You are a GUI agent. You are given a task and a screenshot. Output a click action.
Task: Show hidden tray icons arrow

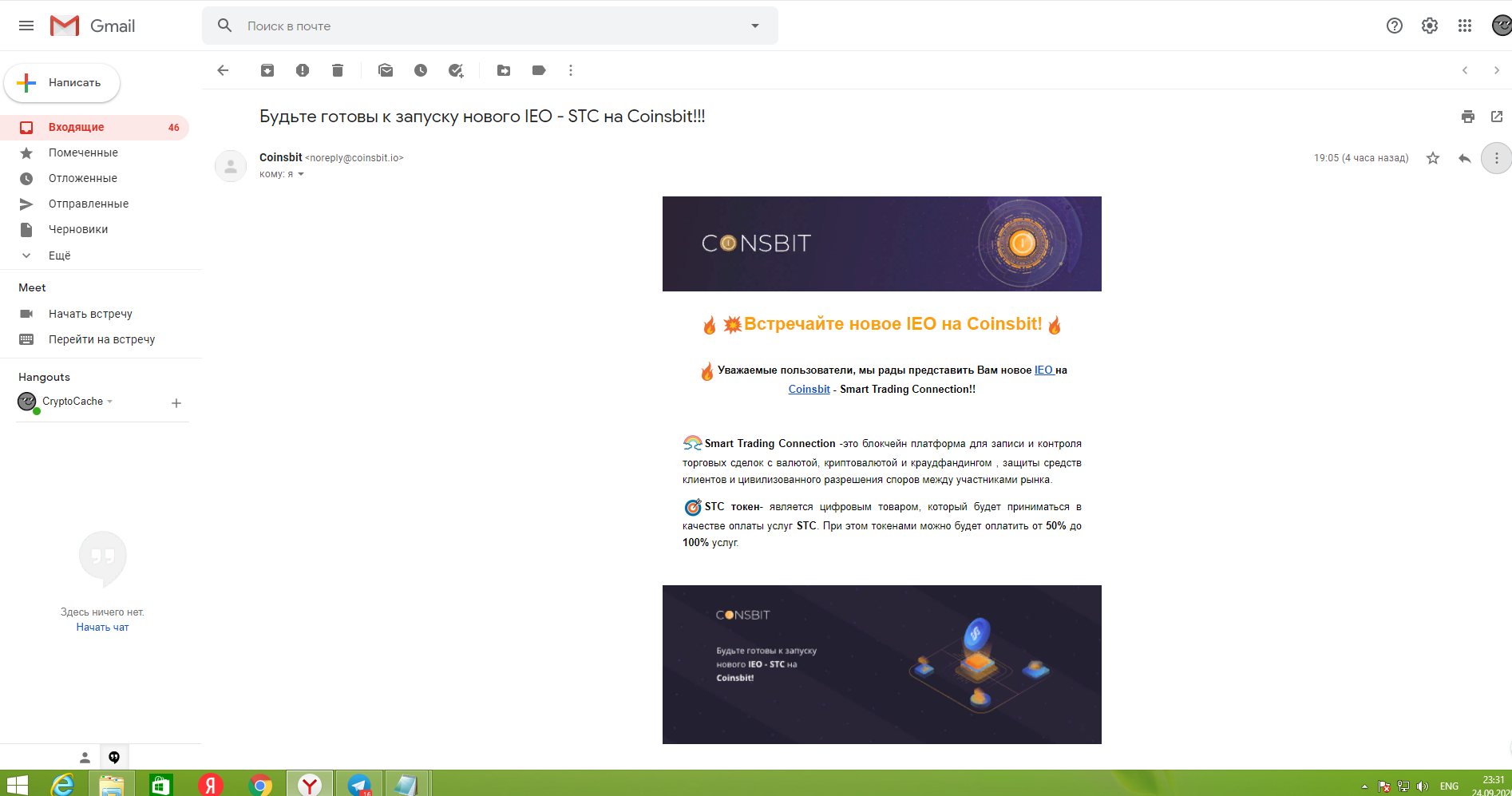1364,786
